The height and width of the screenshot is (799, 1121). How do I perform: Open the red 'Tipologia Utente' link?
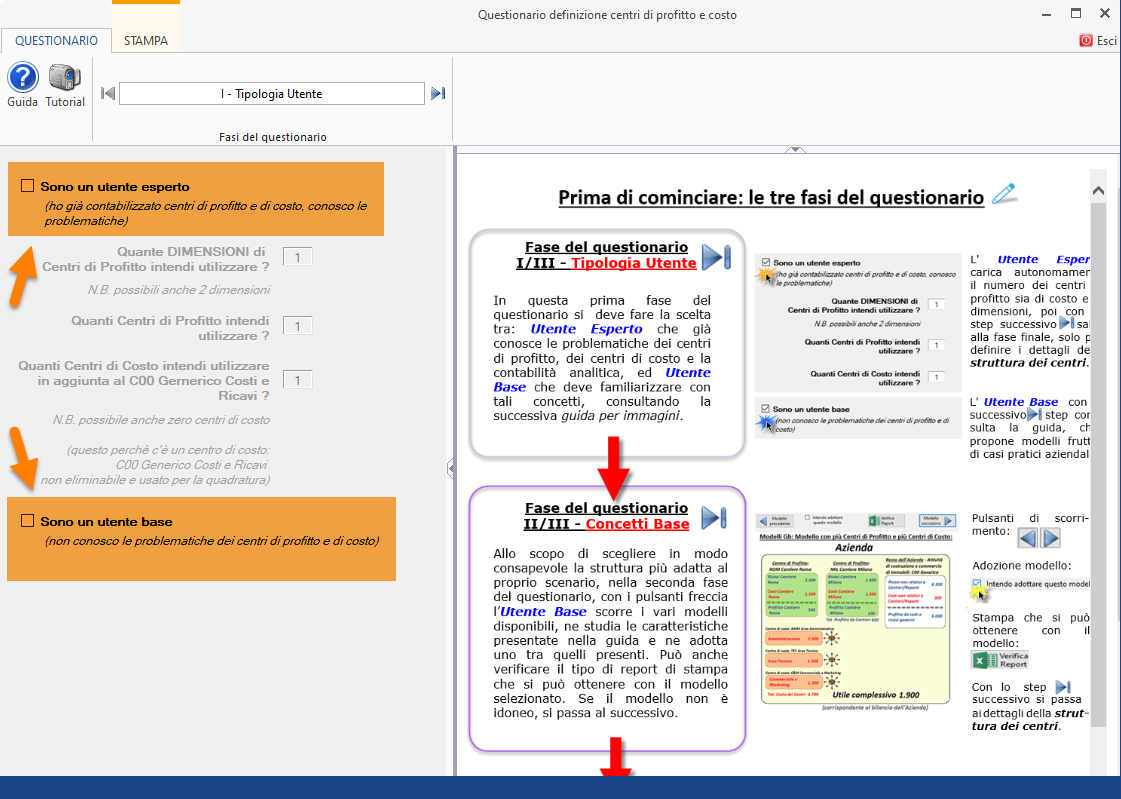click(633, 263)
